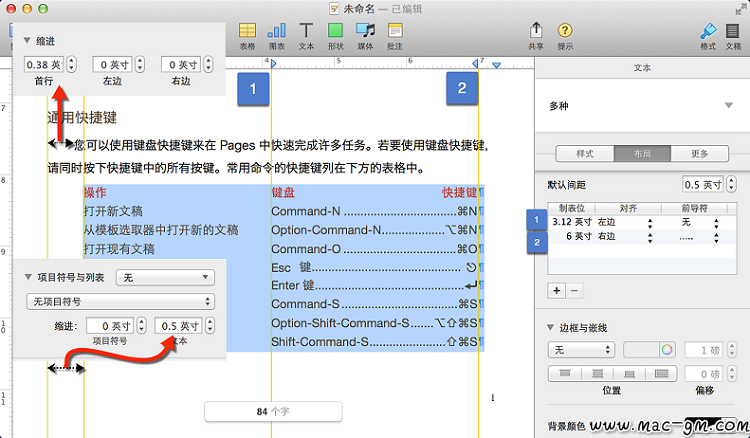Screen dimensions: 750x438
Task: Click the 前导符 column header
Action: point(694,208)
